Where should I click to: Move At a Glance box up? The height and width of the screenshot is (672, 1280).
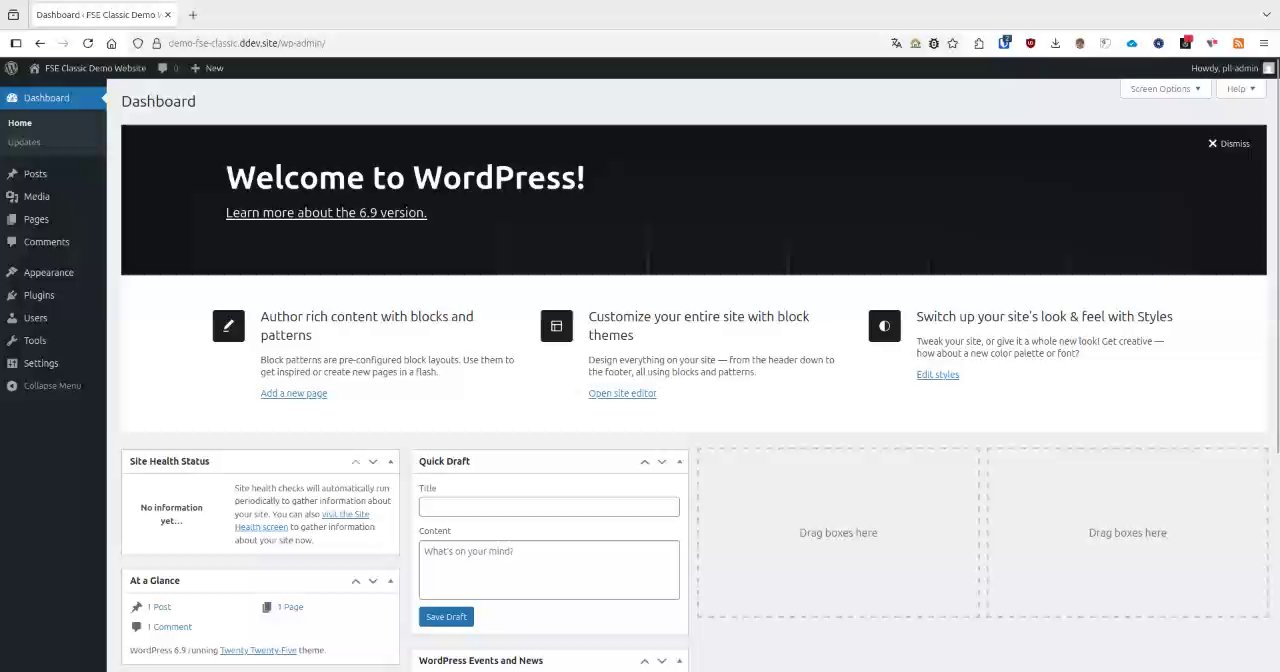[x=356, y=581]
